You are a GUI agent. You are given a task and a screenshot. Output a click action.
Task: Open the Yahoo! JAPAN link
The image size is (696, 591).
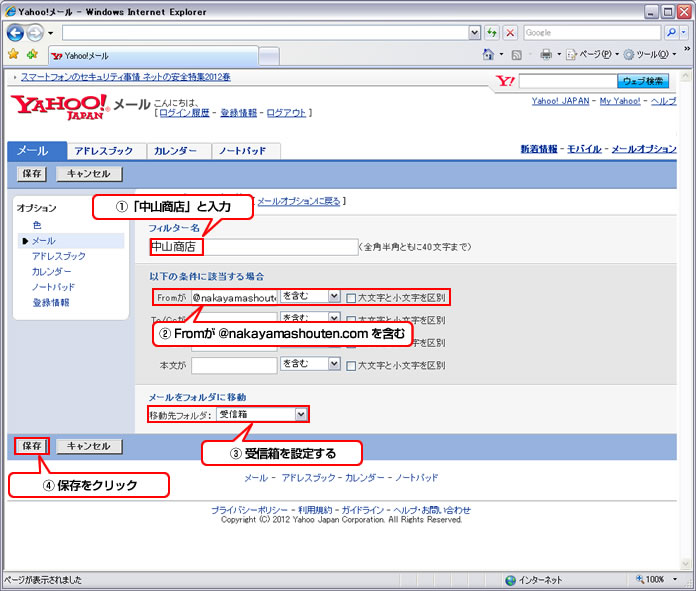tap(560, 101)
